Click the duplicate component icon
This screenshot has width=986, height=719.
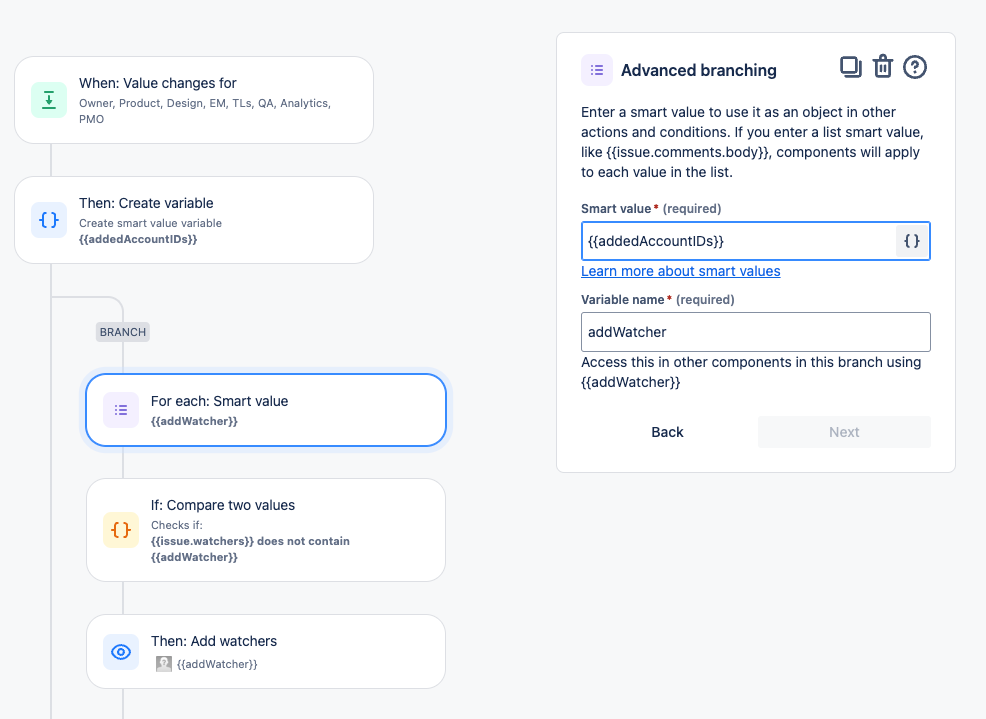(851, 67)
